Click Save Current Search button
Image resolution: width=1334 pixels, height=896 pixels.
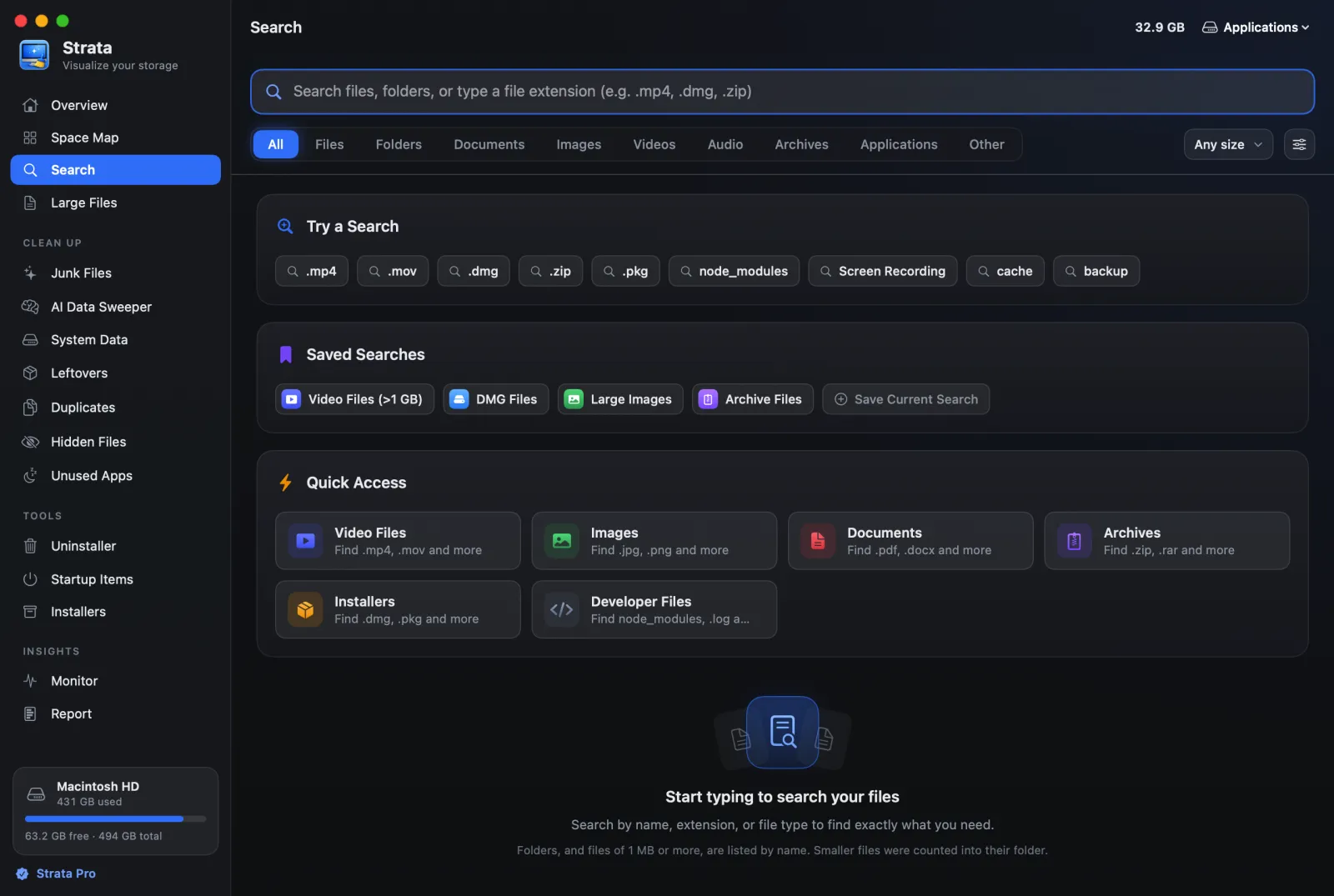[906, 399]
